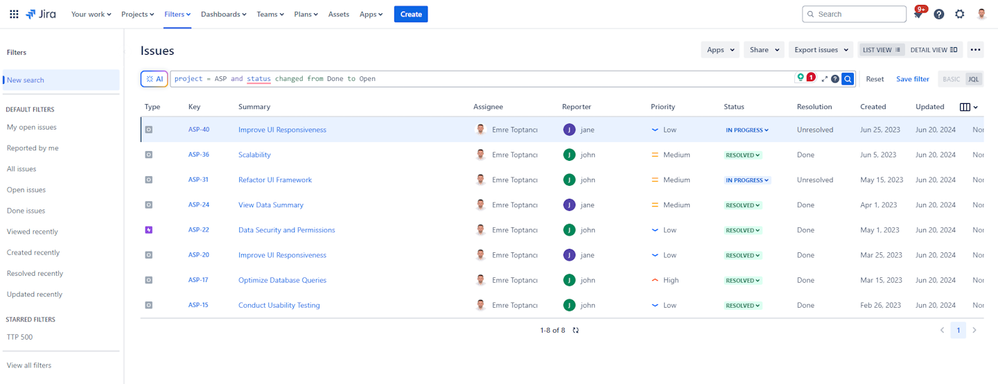Click the High priority icon on ASP-17
Image resolution: width=998 pixels, height=384 pixels.
[655, 280]
